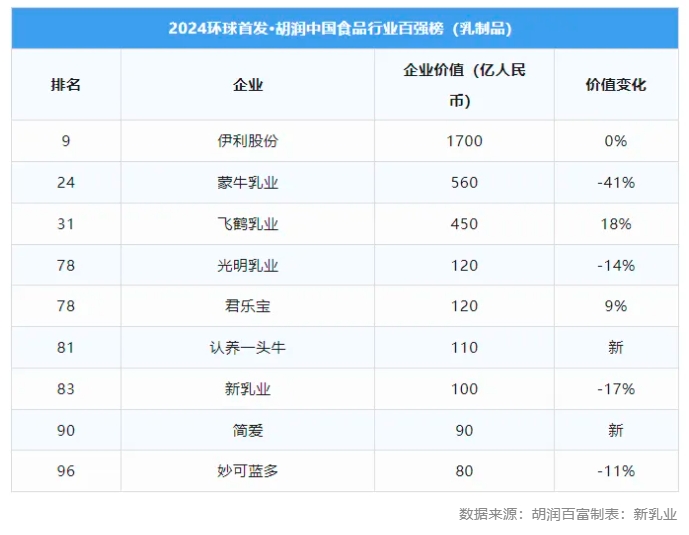Screen dimensions: 689x535
Task: Select the value 100
Action: 464,389
